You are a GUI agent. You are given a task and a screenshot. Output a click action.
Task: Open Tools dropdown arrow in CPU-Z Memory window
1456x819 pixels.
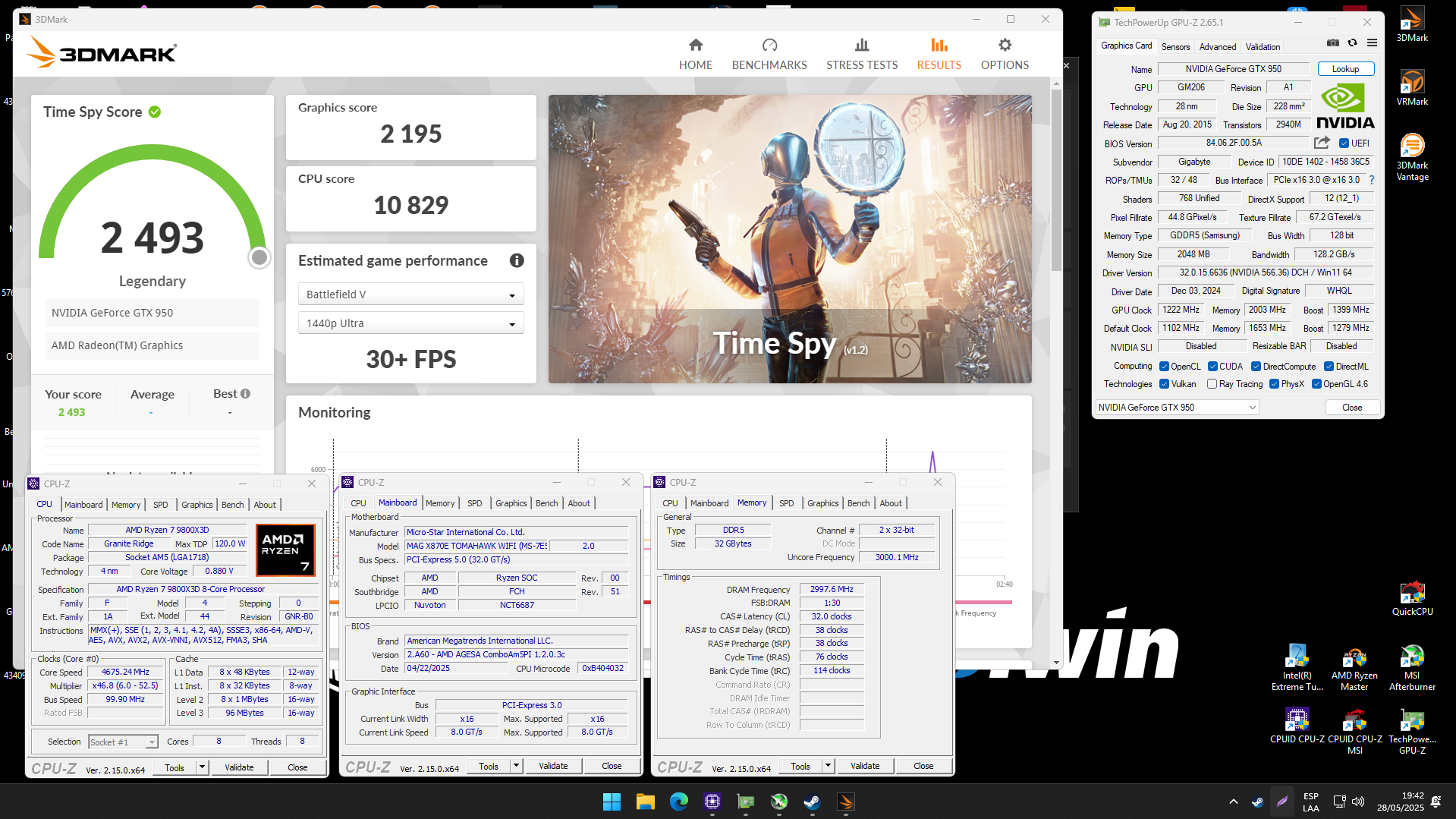point(828,766)
